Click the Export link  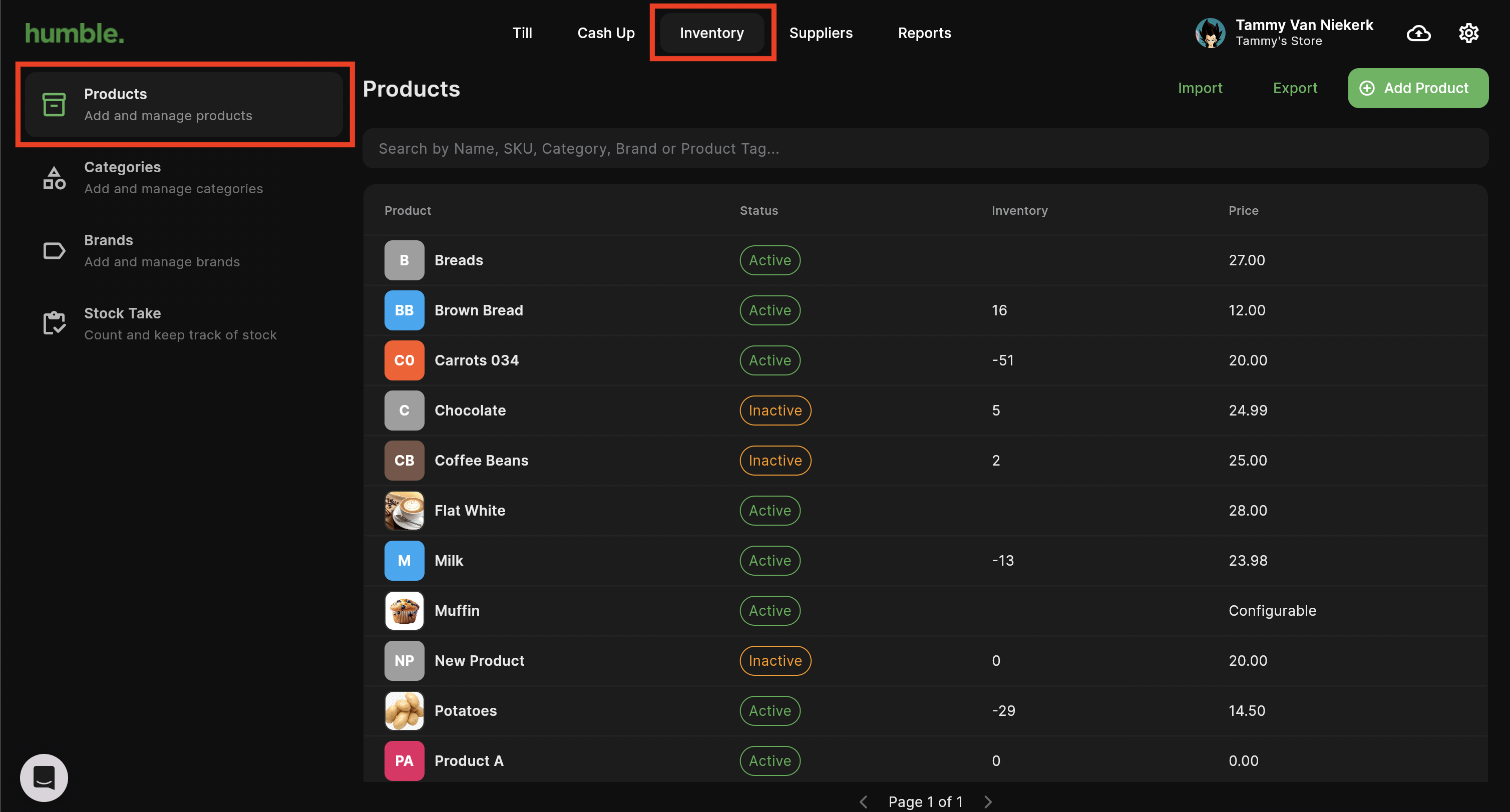point(1295,88)
